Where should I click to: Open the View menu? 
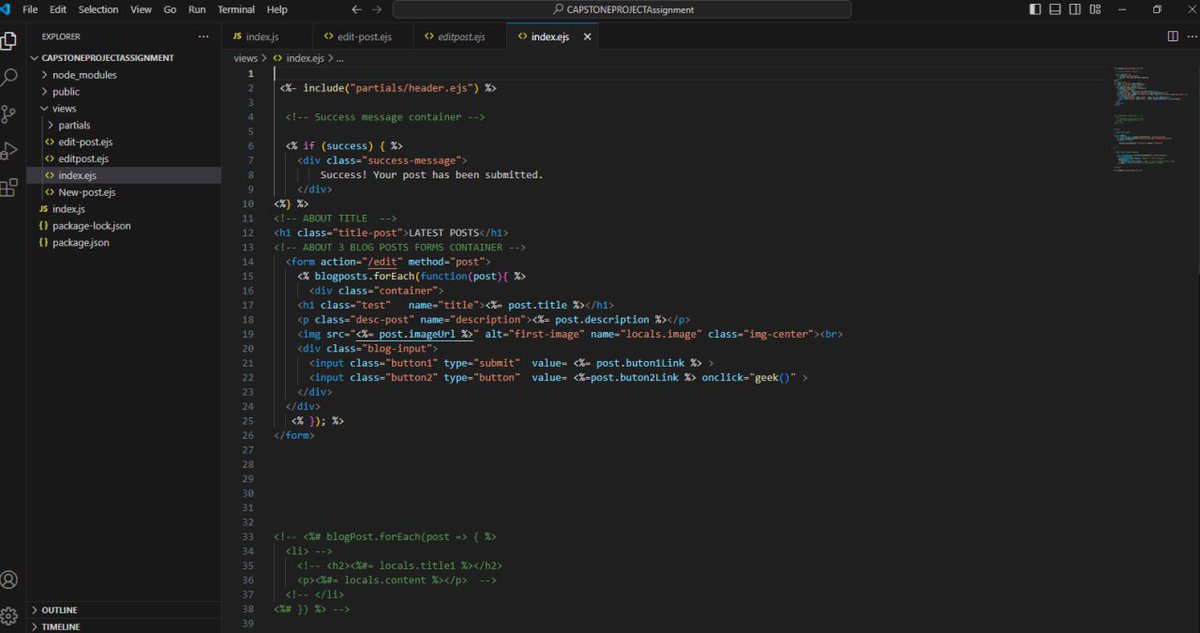pos(141,9)
